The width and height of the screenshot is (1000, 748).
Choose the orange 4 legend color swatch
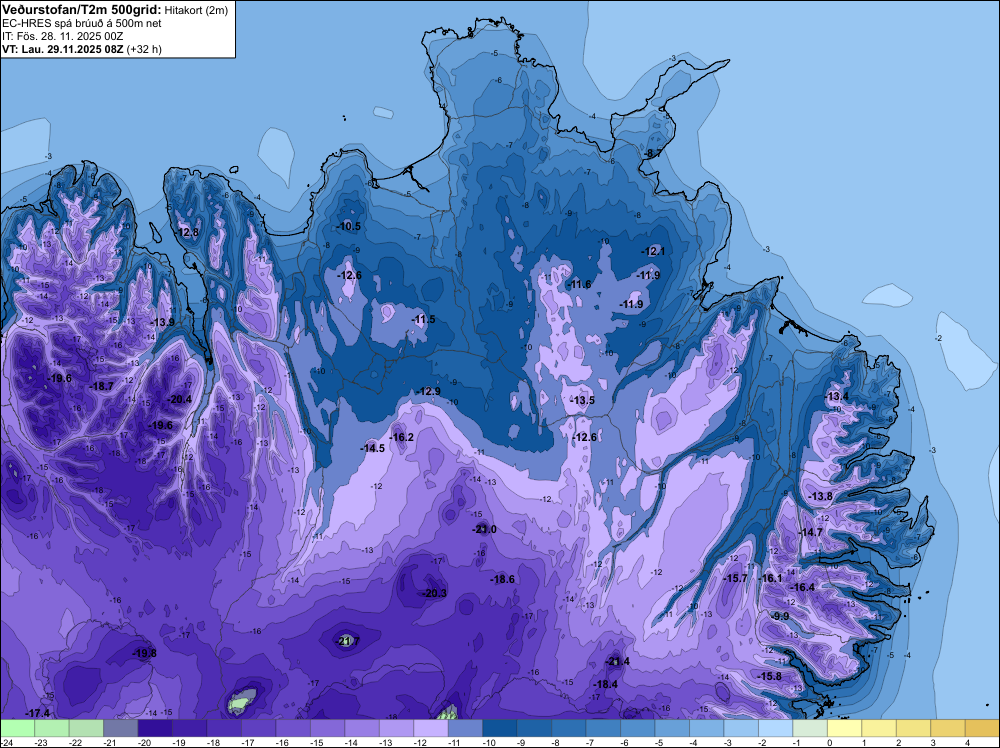[982, 728]
